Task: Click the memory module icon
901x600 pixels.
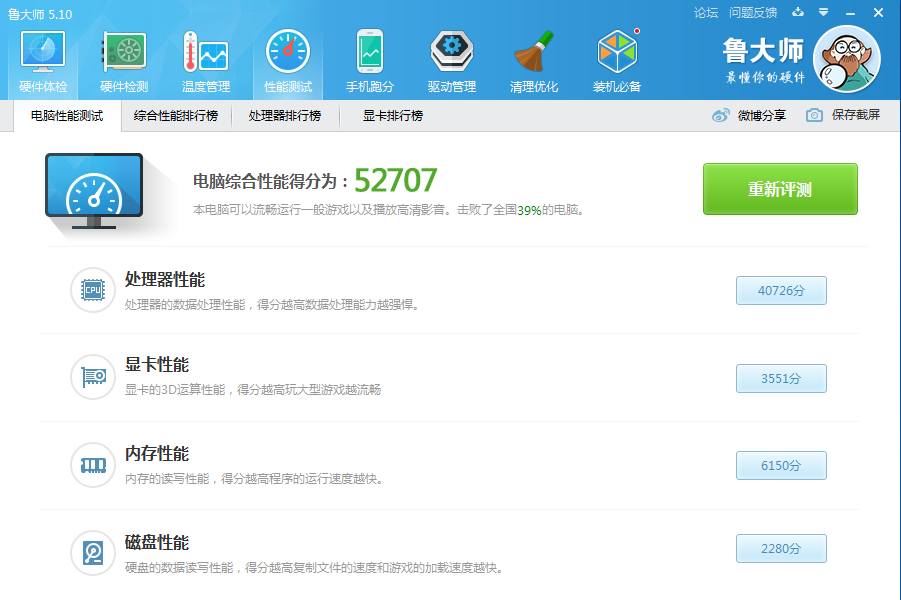Action: [93, 465]
